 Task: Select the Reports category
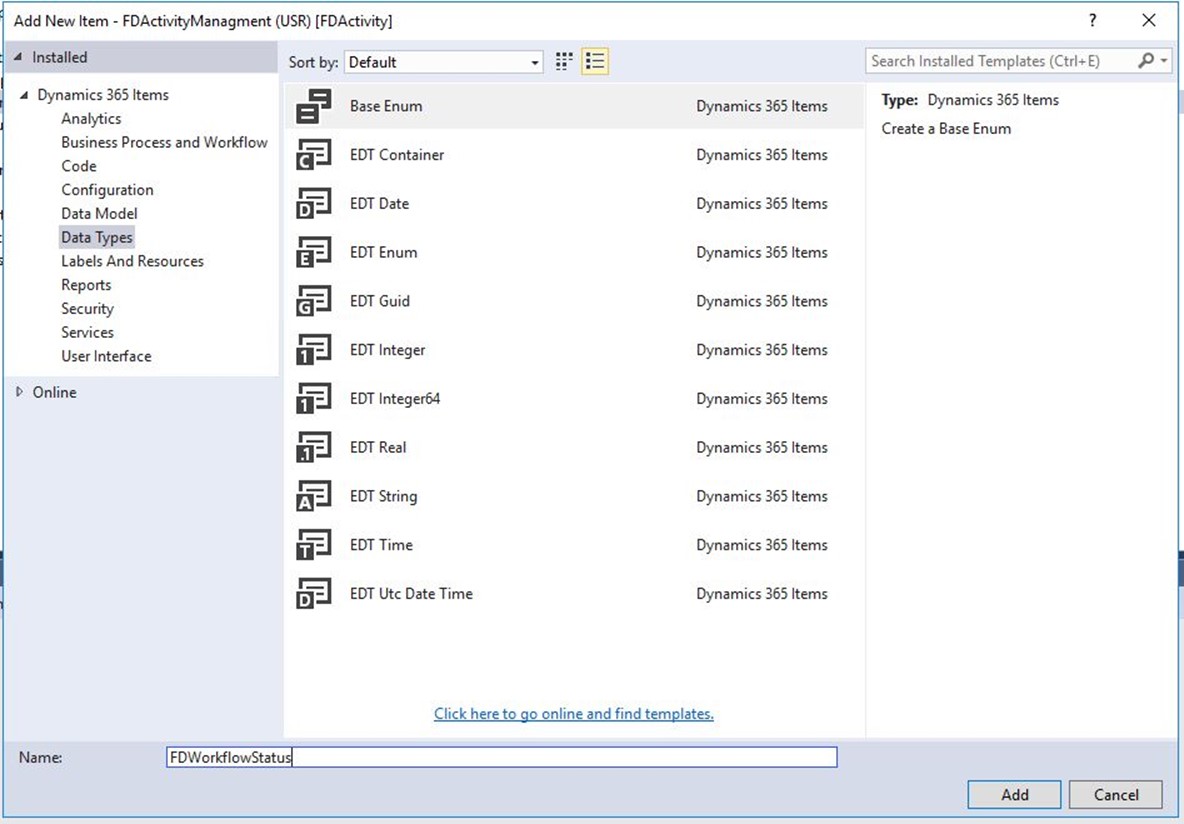(86, 285)
